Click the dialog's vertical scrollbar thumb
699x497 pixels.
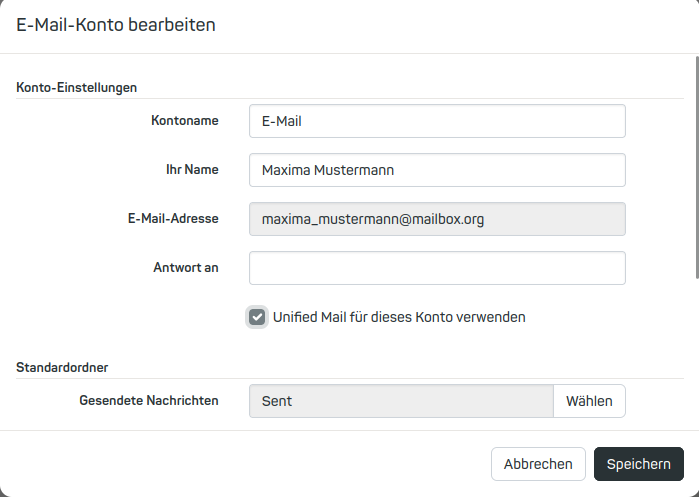coord(697,167)
